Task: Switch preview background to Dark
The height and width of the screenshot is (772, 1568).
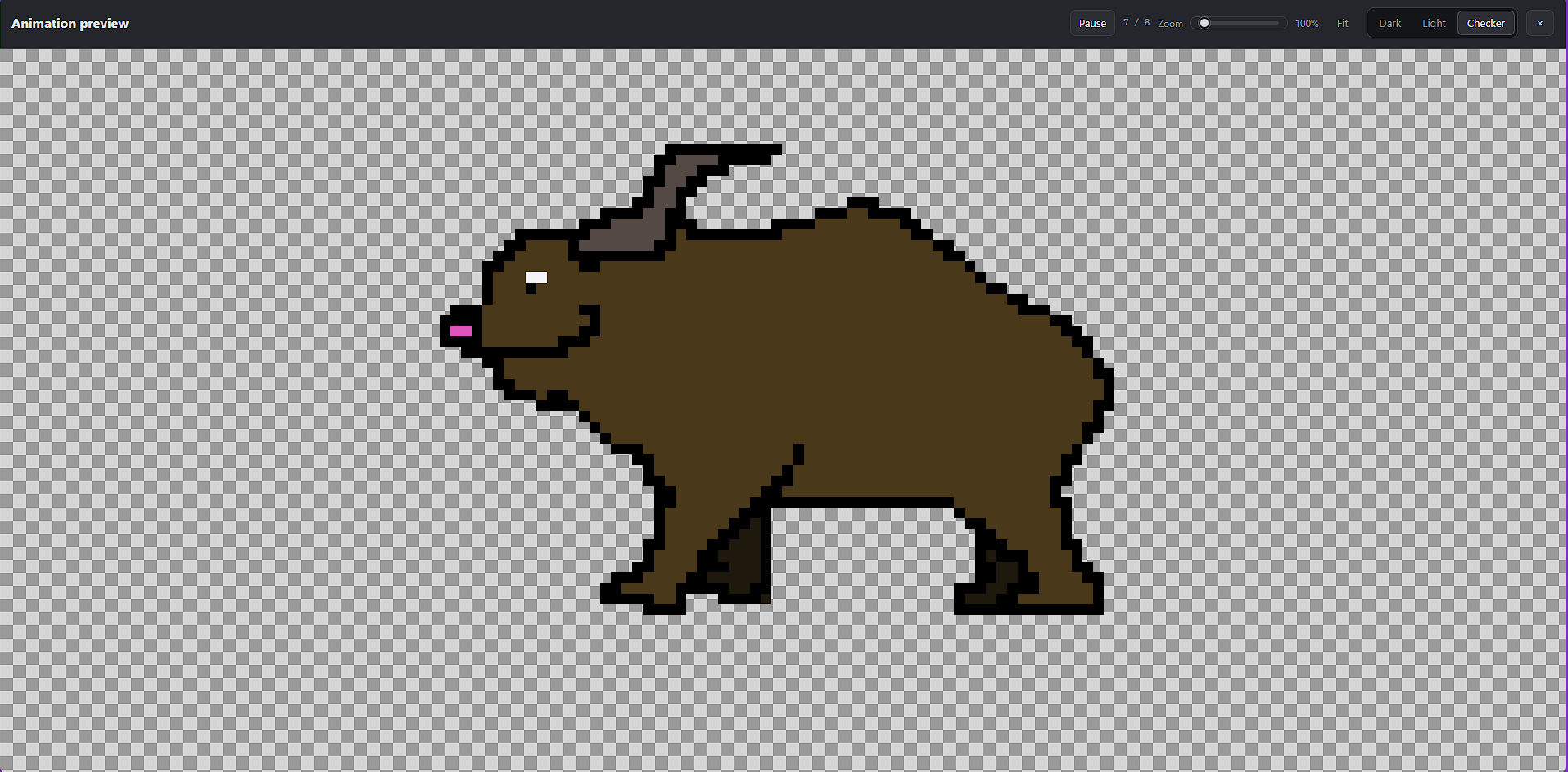Action: click(x=1390, y=23)
